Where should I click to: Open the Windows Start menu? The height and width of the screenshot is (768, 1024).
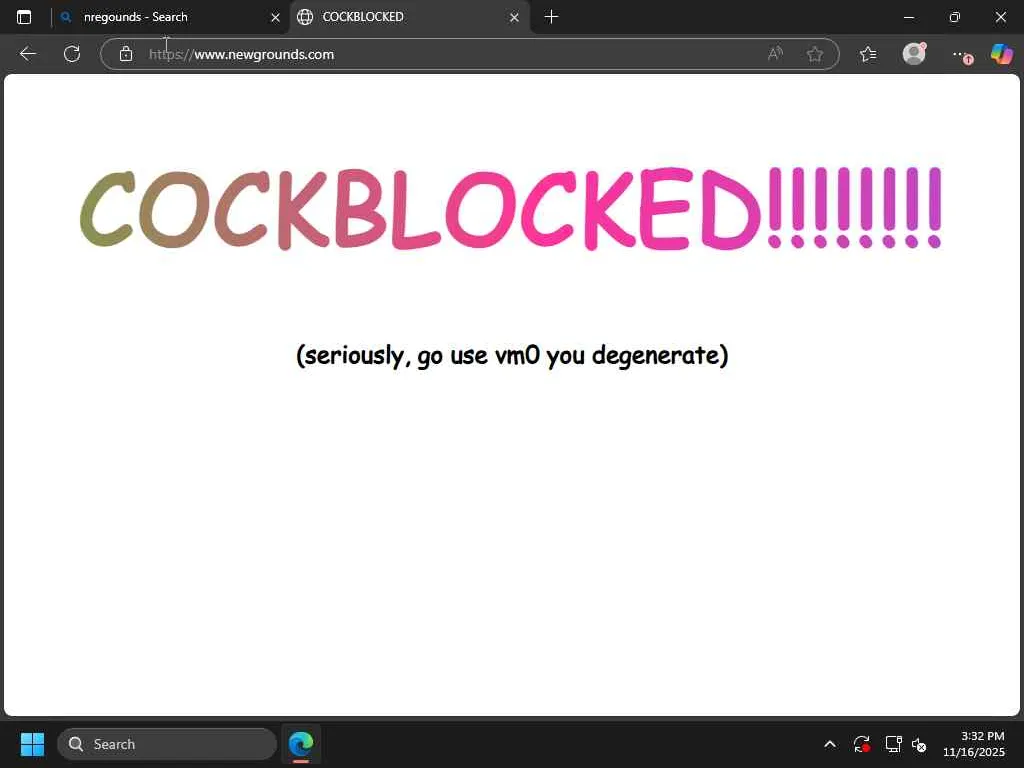[32, 744]
